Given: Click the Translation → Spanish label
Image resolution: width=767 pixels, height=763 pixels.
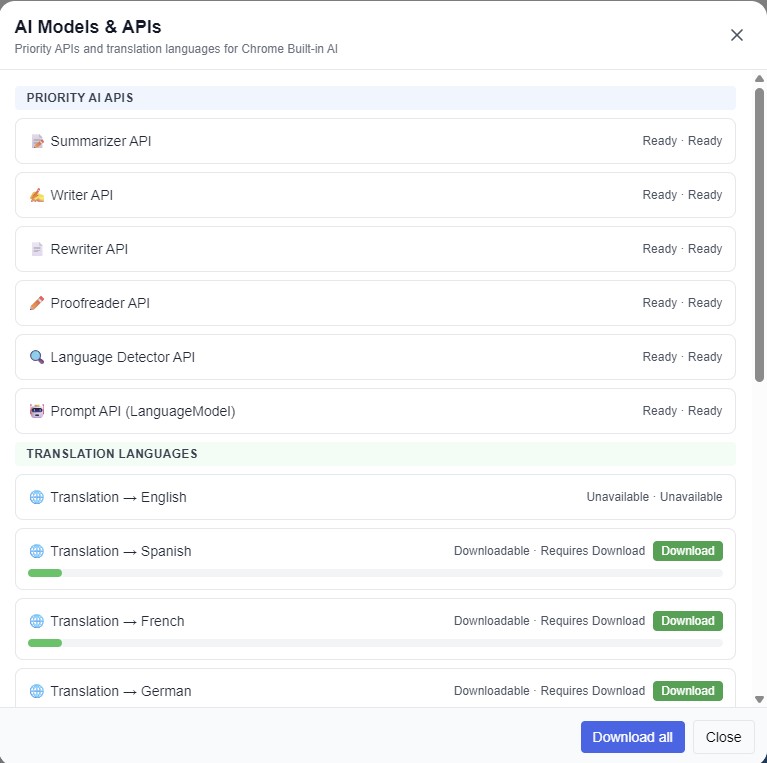Looking at the screenshot, I should point(121,551).
